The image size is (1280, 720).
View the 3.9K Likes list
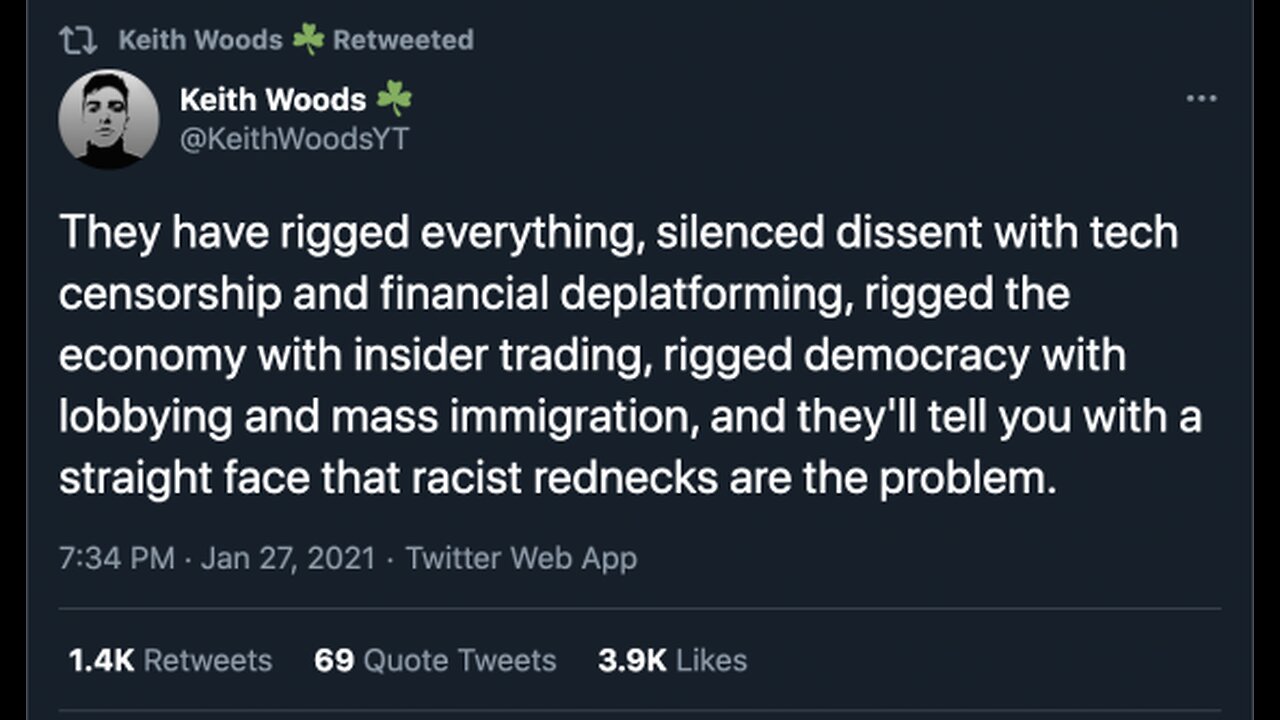click(672, 660)
